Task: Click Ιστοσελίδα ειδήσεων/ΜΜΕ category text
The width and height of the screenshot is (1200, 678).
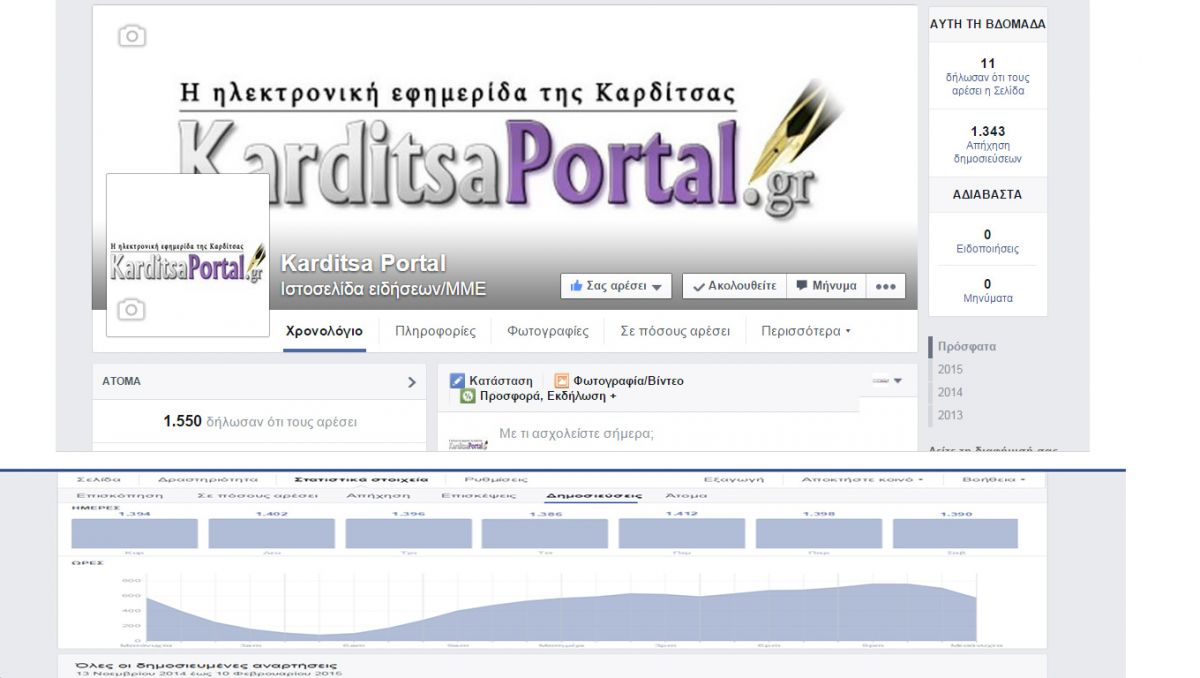Action: tap(383, 289)
